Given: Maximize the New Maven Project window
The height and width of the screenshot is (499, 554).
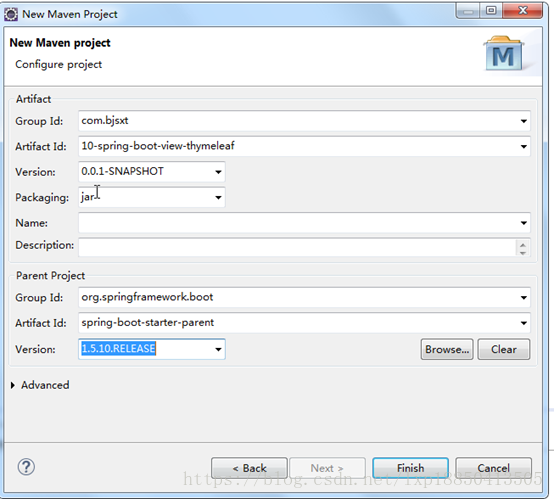Looking at the screenshot, I should point(491,11).
